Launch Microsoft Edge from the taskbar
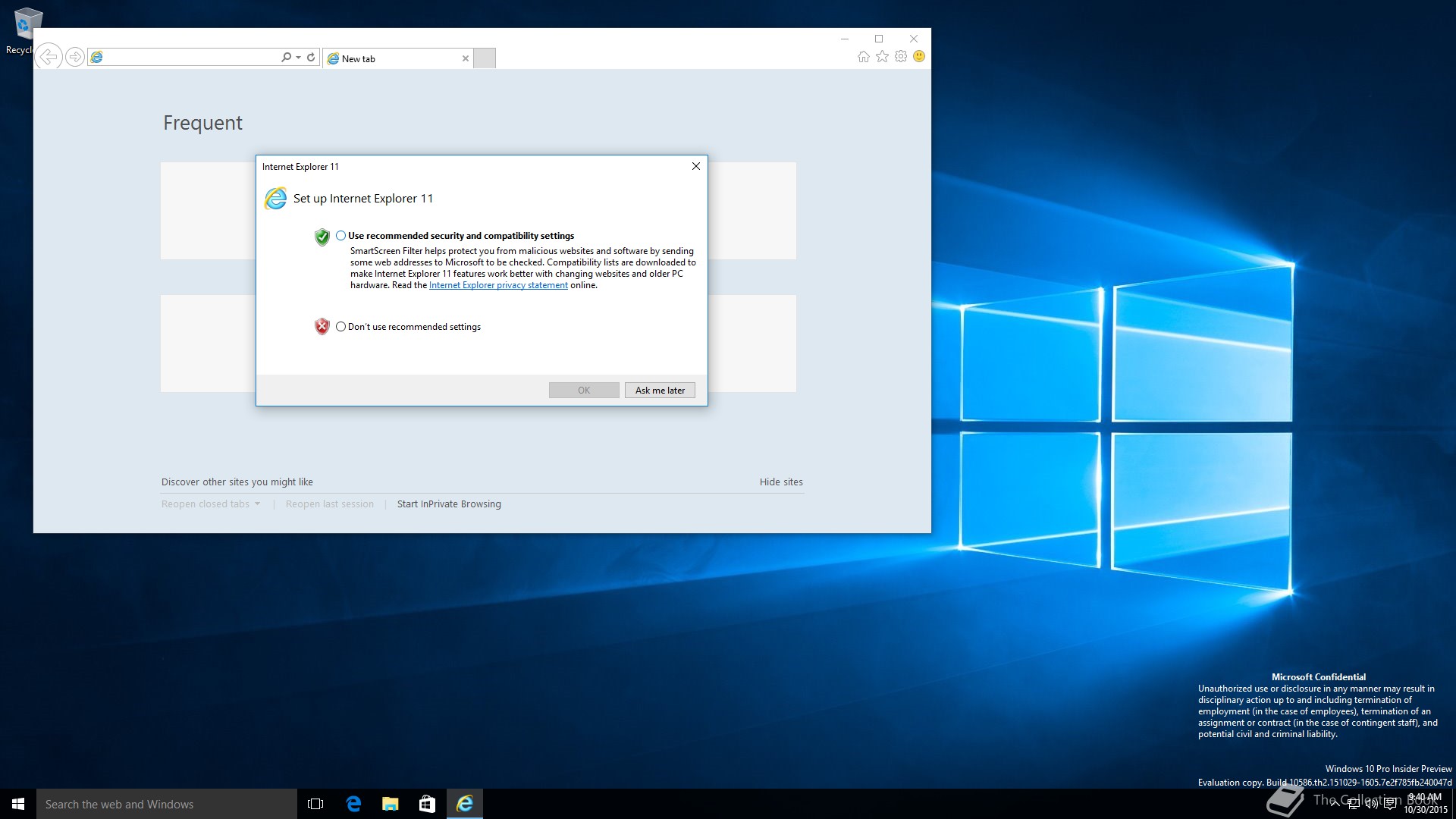This screenshot has width=1456, height=819. (x=353, y=804)
